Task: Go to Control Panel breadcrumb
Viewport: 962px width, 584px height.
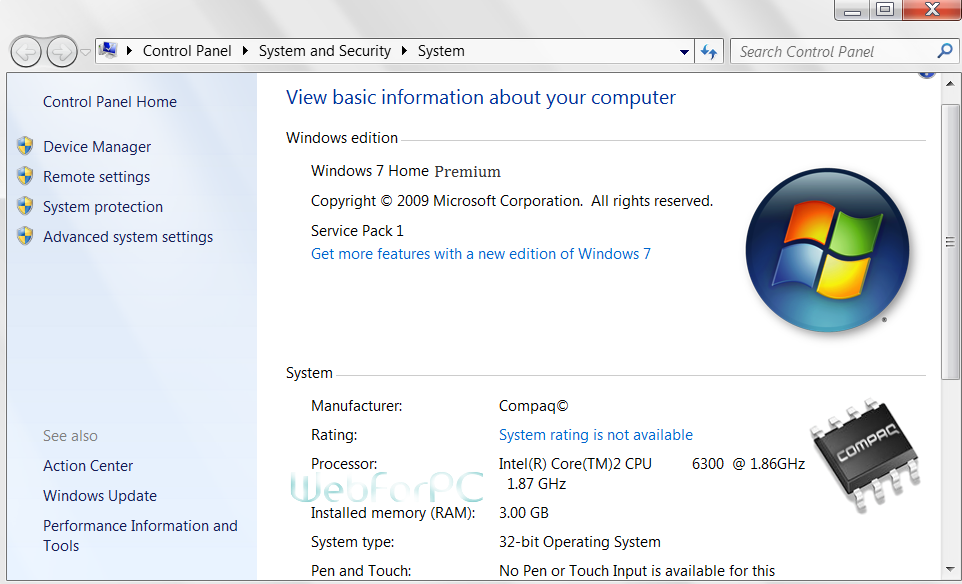Action: pos(187,51)
